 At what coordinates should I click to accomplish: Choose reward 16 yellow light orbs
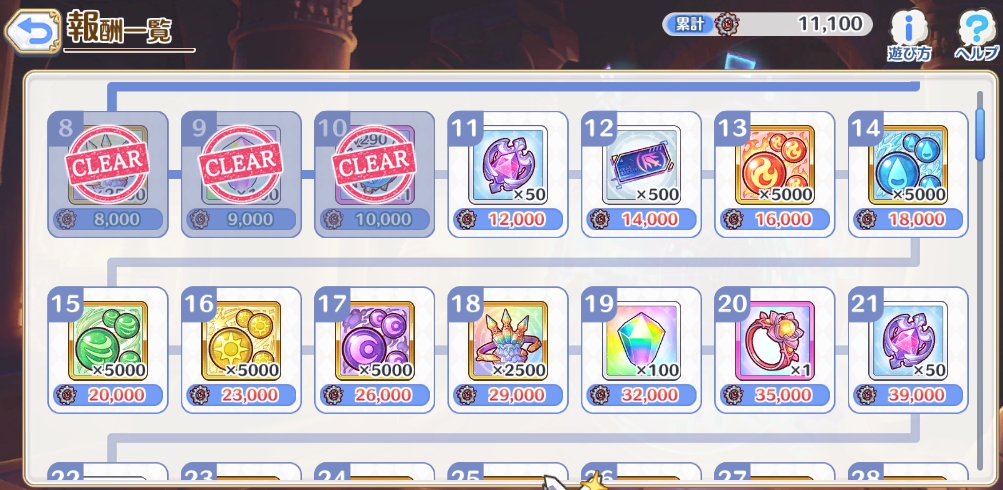coord(241,341)
